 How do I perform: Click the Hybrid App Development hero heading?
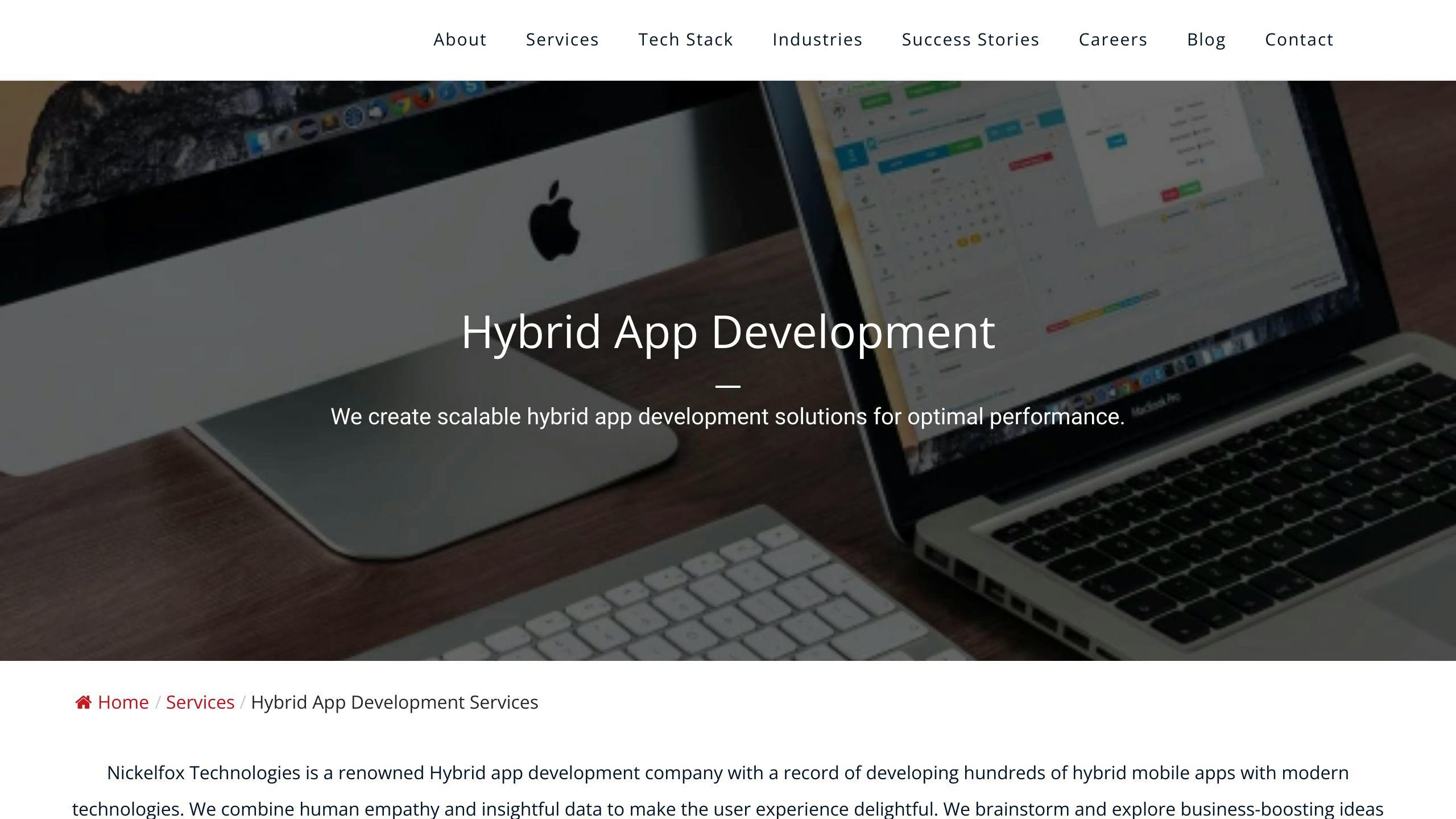(x=728, y=332)
